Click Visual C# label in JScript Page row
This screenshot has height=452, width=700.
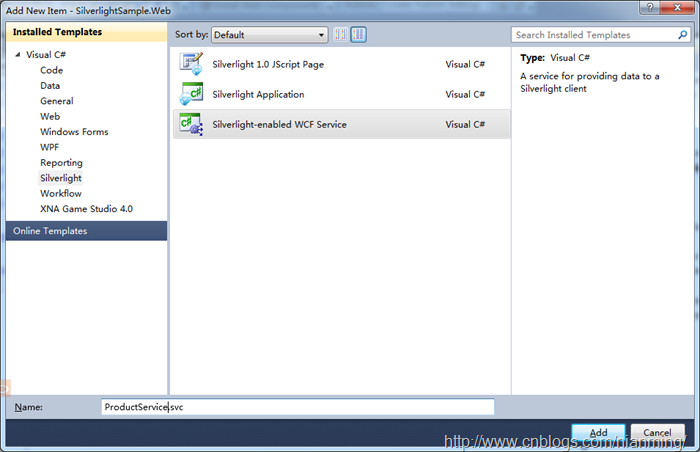tap(465, 64)
